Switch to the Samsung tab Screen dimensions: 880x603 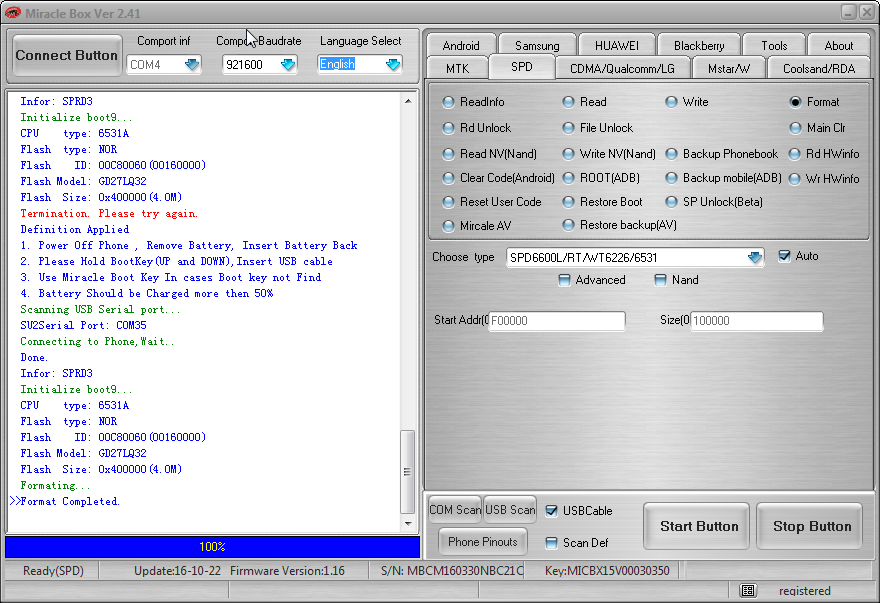pyautogui.click(x=537, y=45)
